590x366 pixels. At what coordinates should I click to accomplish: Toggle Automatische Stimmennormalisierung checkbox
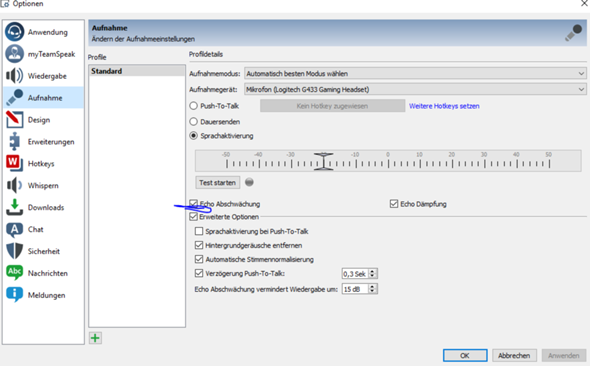[x=199, y=259]
